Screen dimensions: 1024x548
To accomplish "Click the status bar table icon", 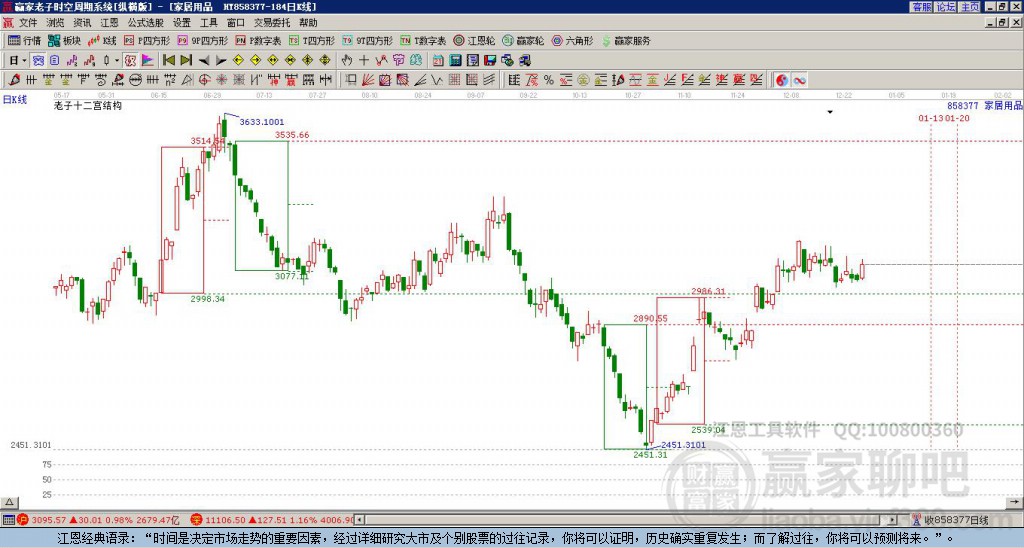I will [x=8, y=520].
